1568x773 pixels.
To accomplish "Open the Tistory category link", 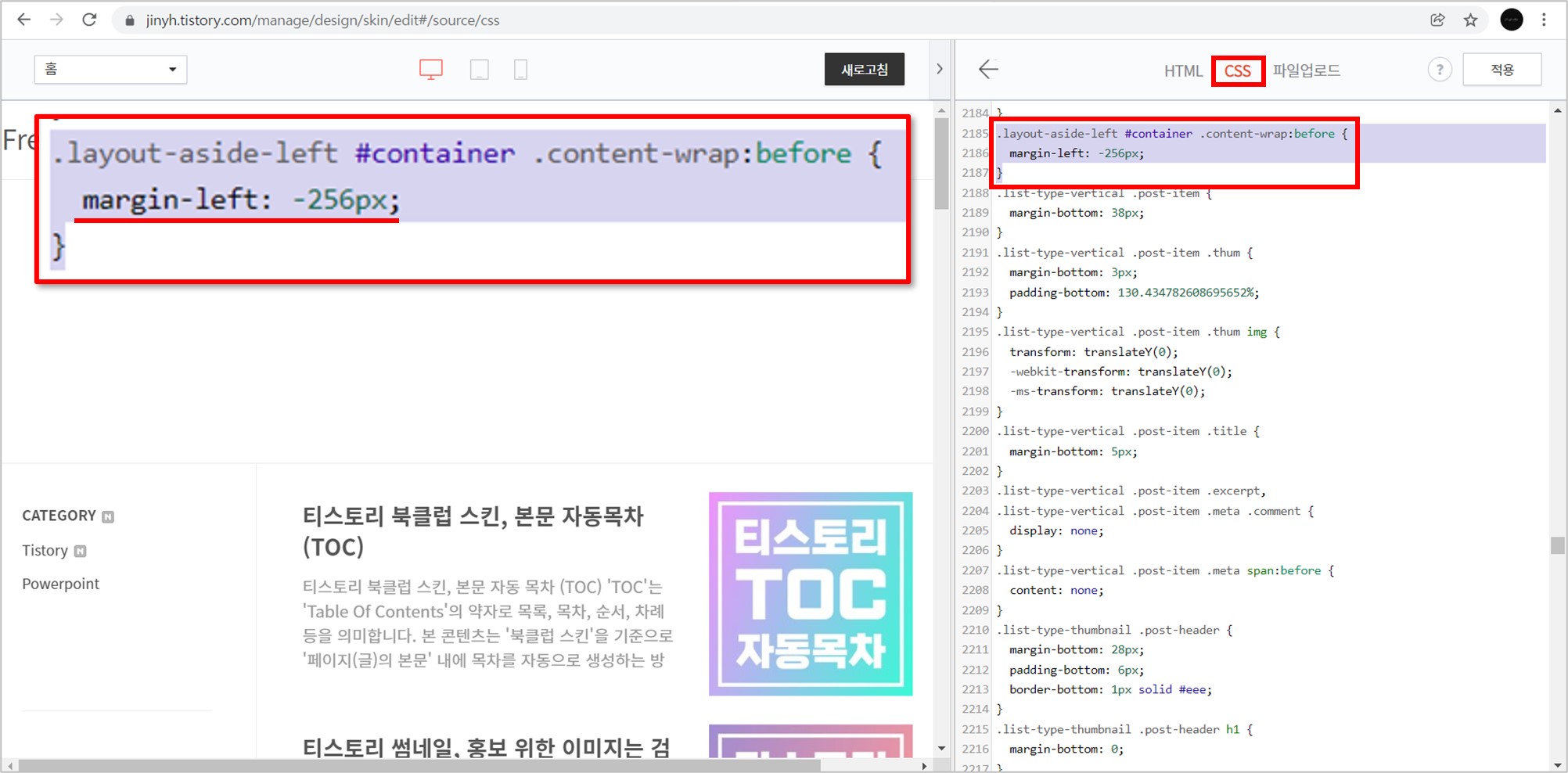I will [45, 551].
